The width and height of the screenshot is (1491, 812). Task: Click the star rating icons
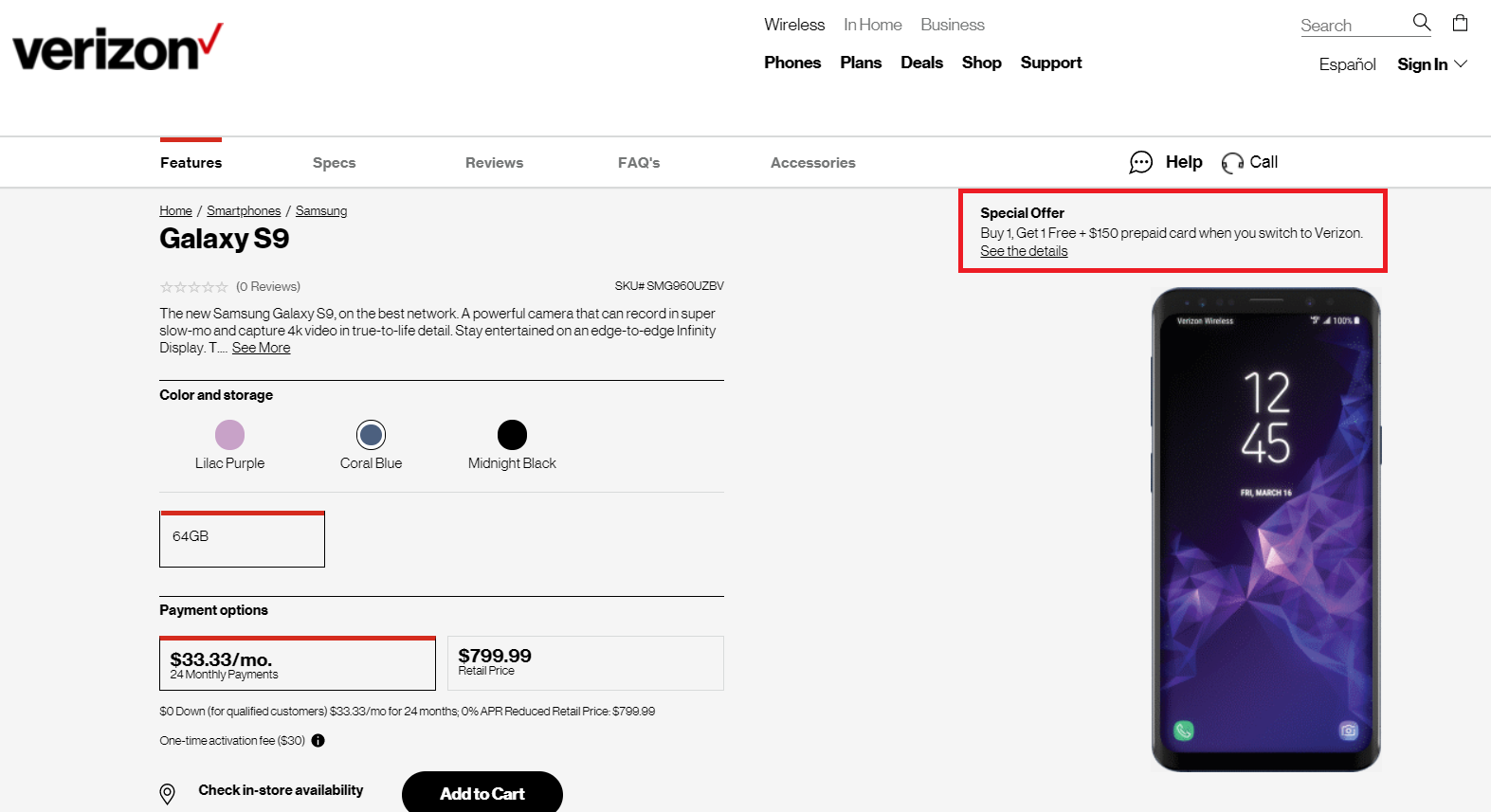coord(193,287)
